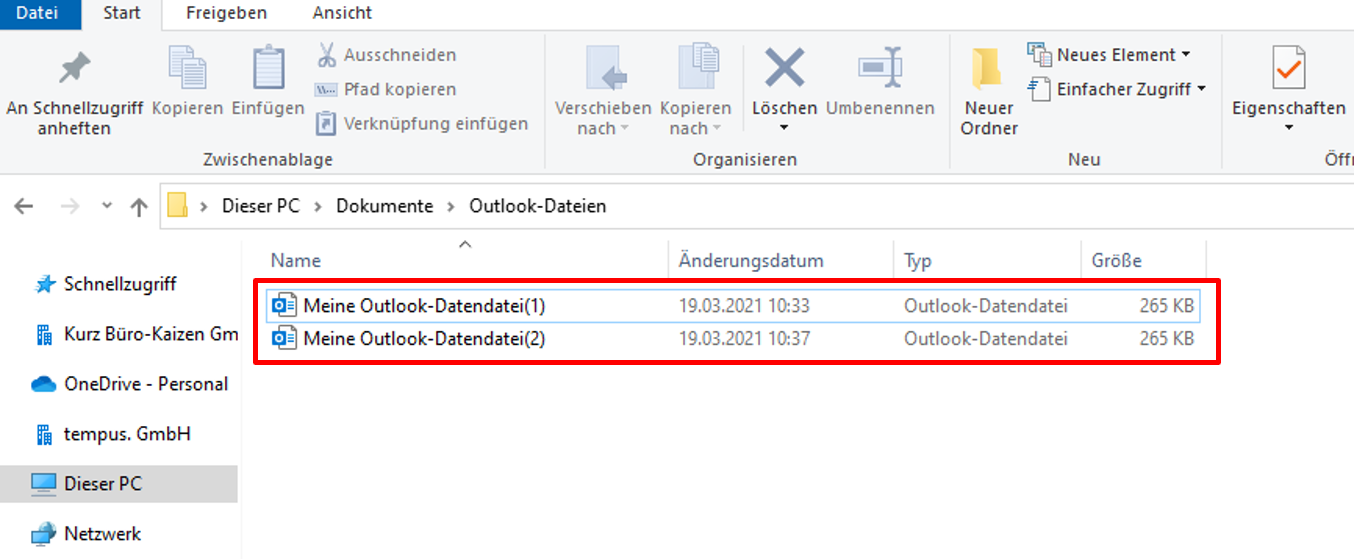Click the Kopieren clipboard icon

pos(187,68)
